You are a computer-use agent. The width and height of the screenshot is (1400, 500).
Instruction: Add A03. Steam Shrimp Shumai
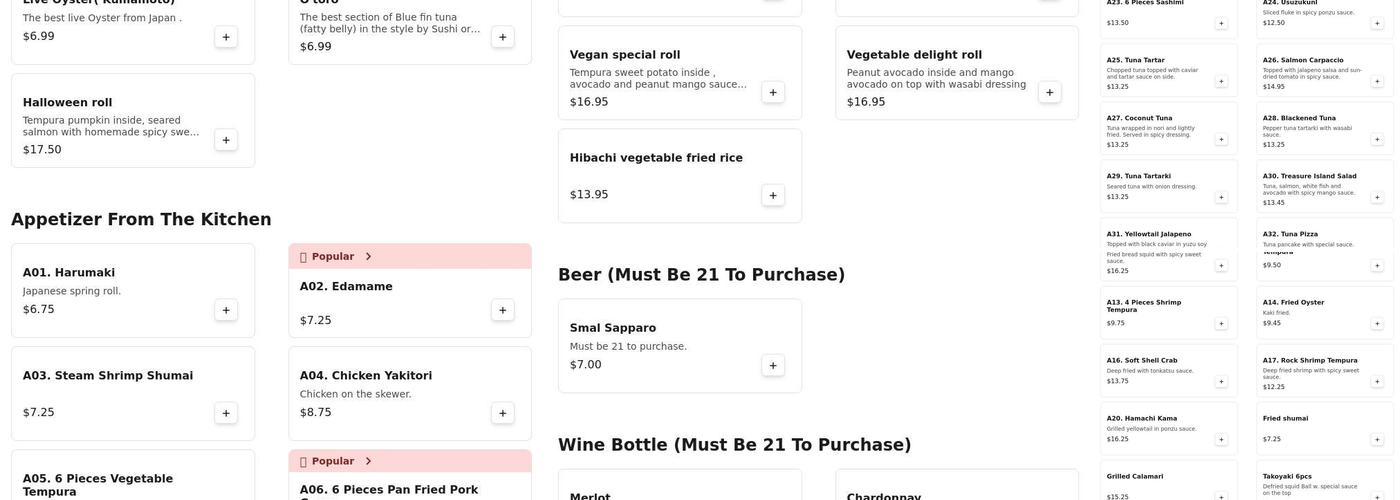click(226, 413)
